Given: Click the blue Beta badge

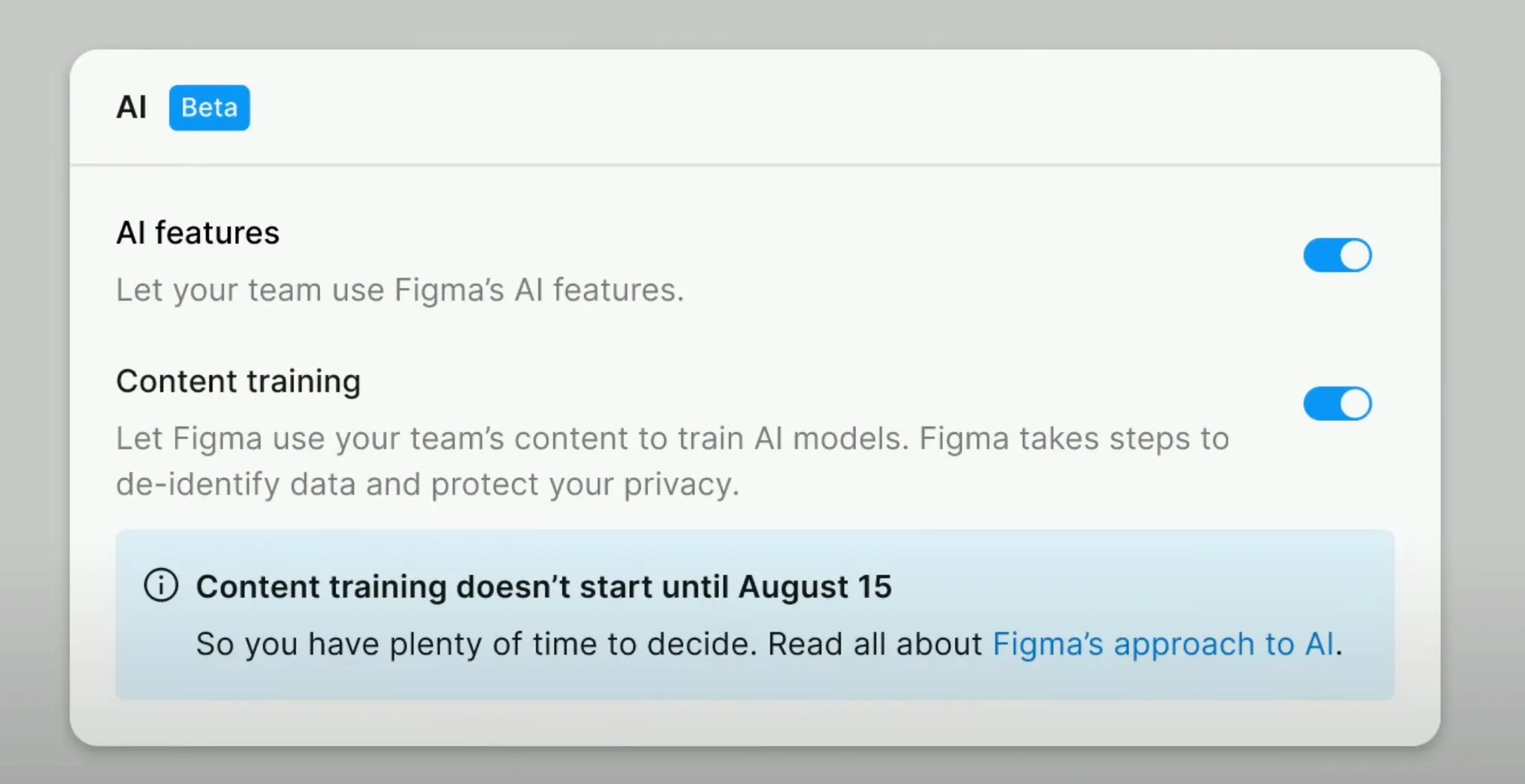Looking at the screenshot, I should click(x=209, y=108).
